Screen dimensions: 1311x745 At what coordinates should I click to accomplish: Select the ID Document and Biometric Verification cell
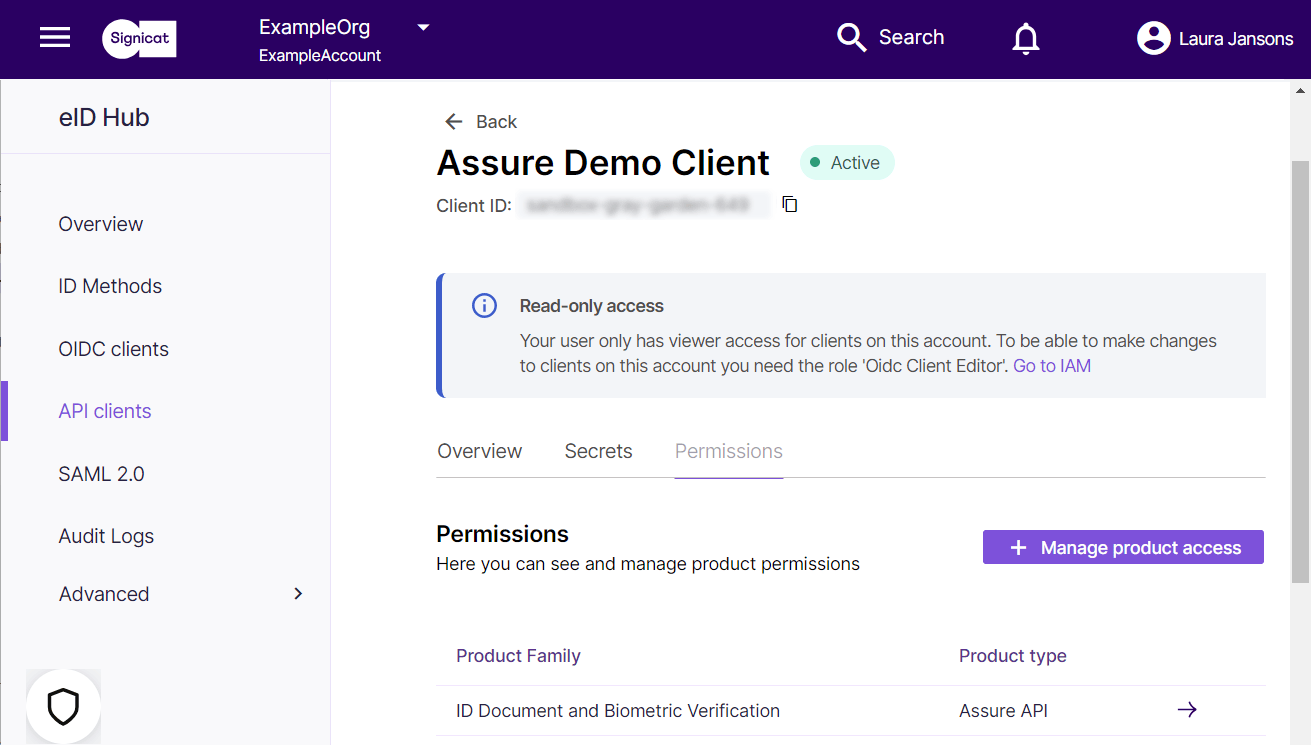point(618,711)
